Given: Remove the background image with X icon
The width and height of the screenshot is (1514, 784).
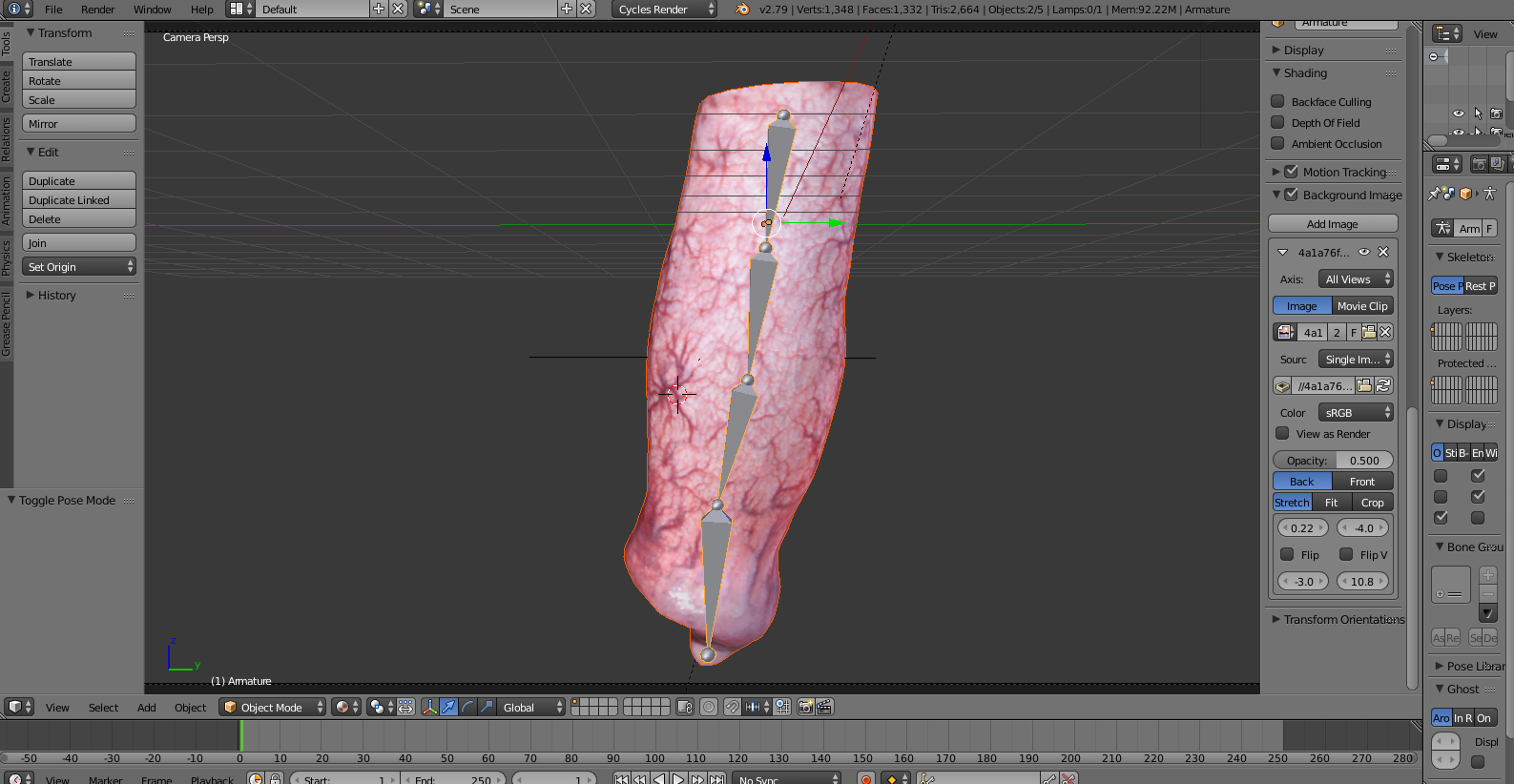Looking at the screenshot, I should click(1383, 253).
